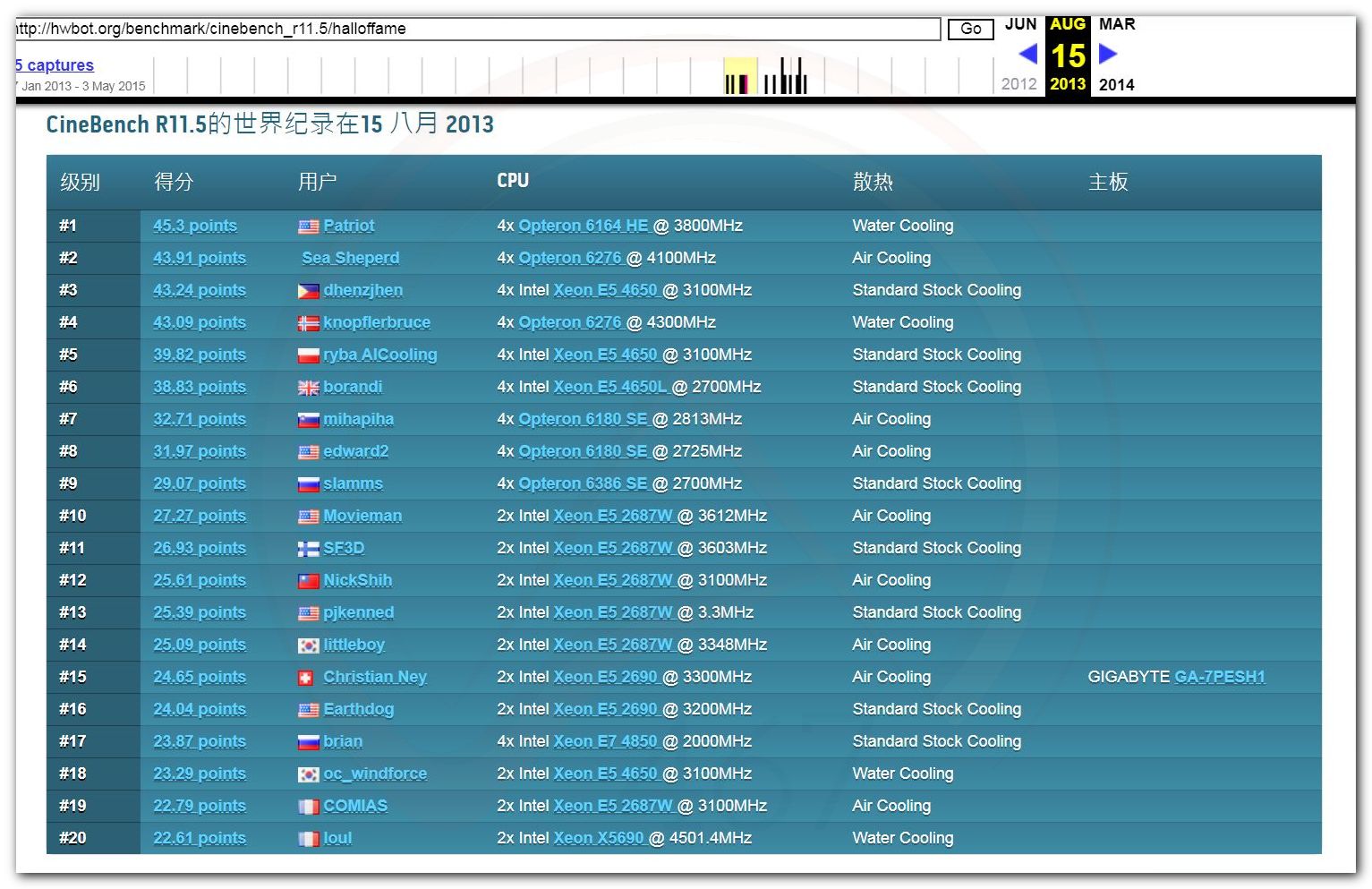This screenshot has height=889, width=1372.
Task: View the Xeon E7 4850 CPU page
Action: pyautogui.click(x=605, y=741)
